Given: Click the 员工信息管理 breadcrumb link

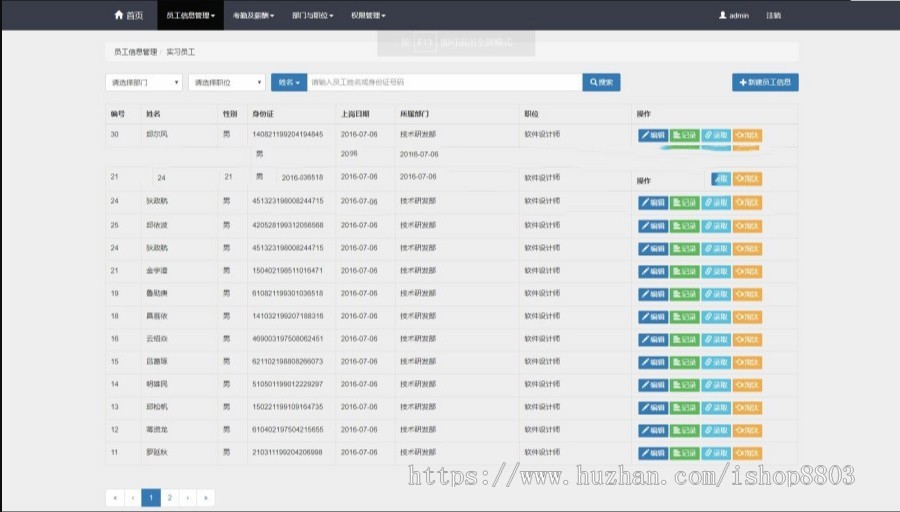Looking at the screenshot, I should [x=135, y=52].
